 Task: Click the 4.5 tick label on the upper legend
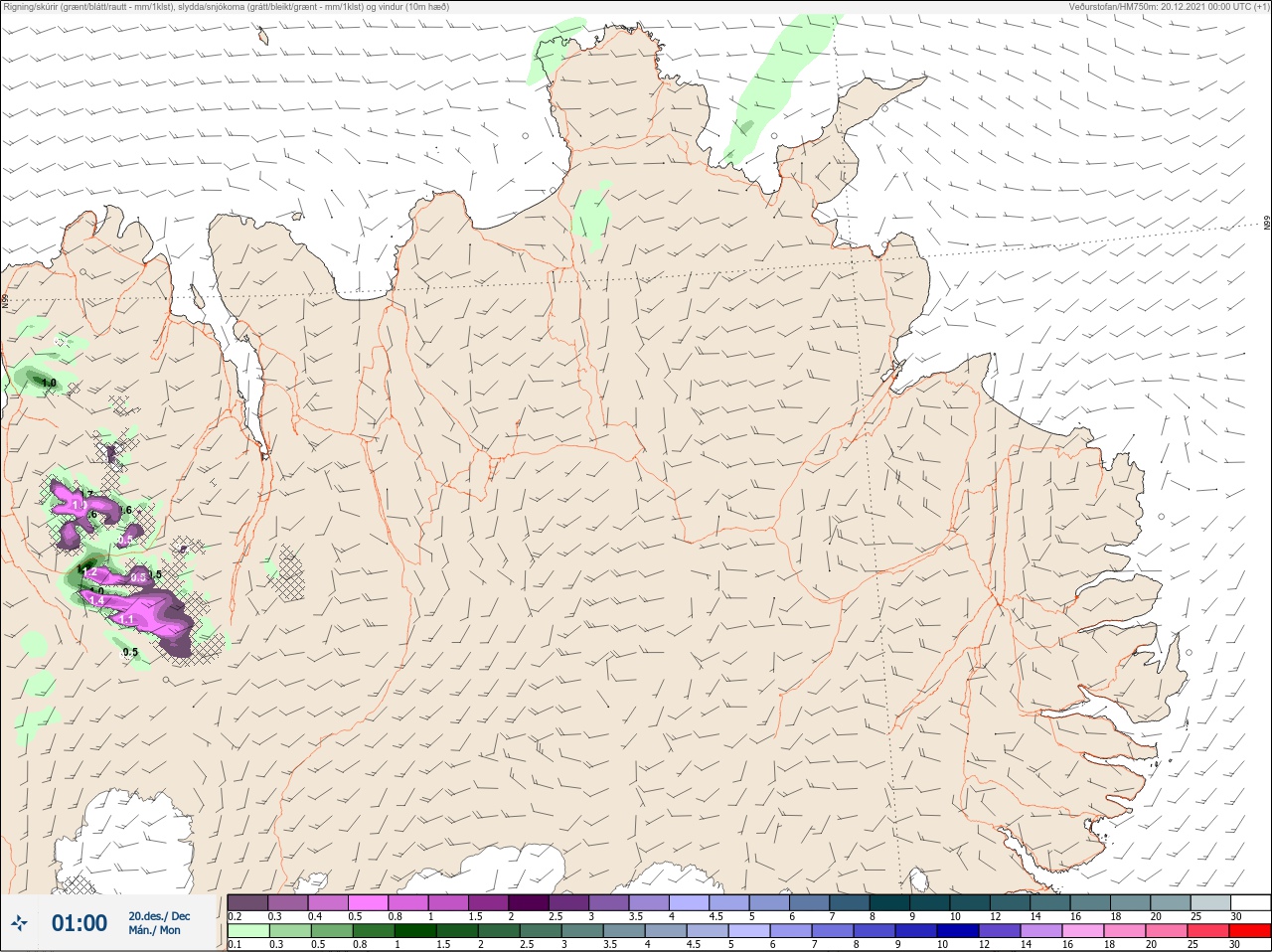pos(715,916)
